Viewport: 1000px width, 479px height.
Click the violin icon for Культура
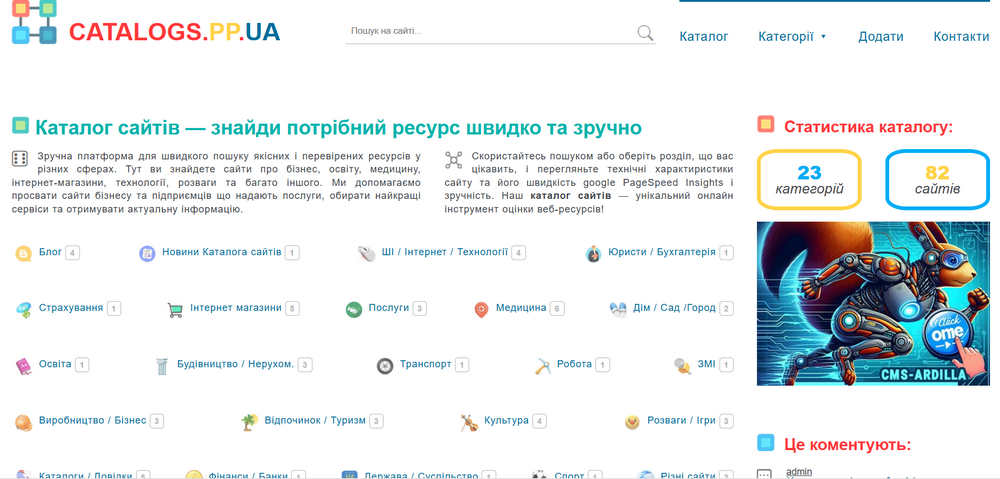click(469, 422)
